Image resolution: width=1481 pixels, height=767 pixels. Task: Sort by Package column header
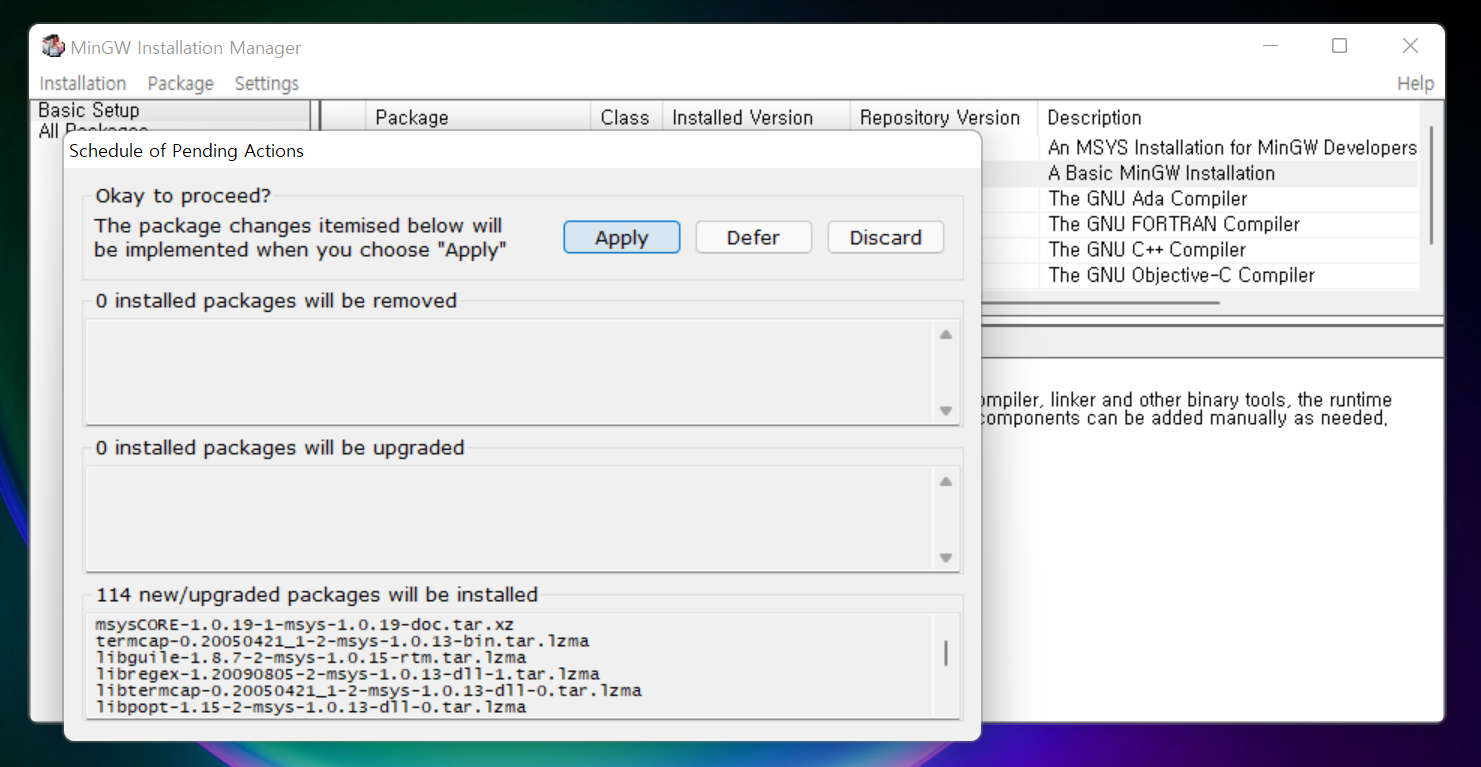pyautogui.click(x=478, y=117)
